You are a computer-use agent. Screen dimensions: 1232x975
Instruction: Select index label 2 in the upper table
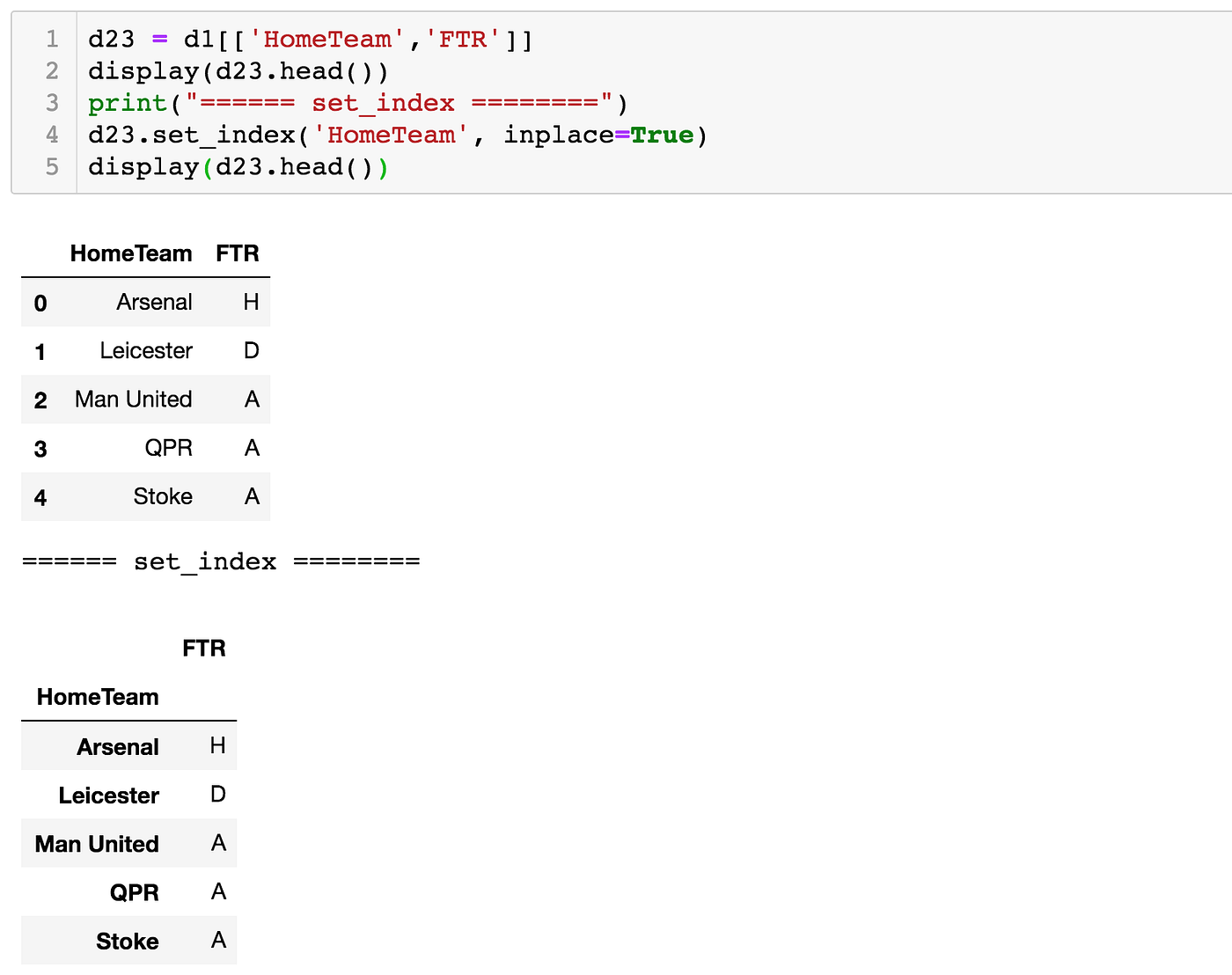[40, 400]
